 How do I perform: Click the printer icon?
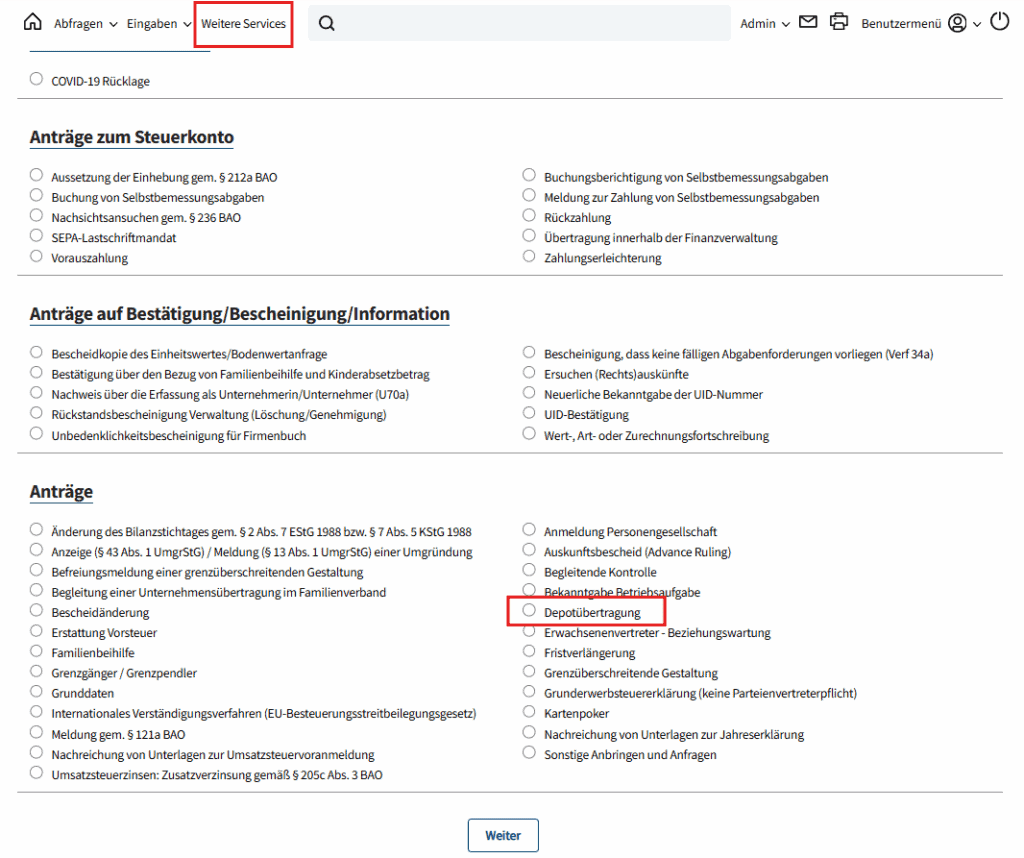(838, 22)
